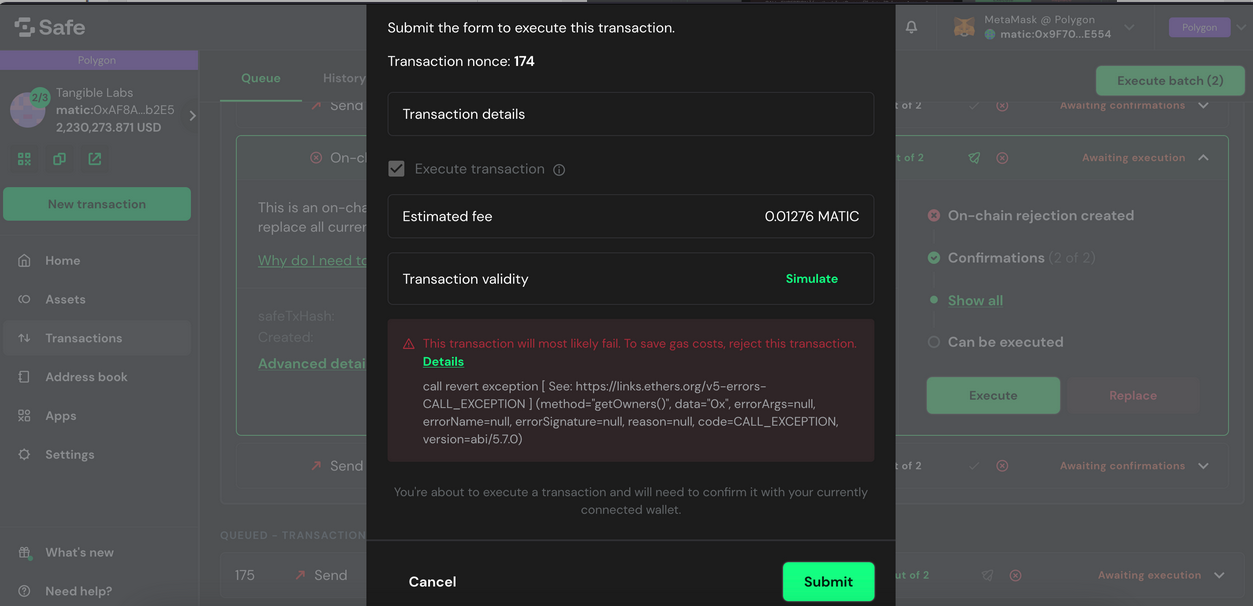
Task: Copy the Safe address using copy icon
Action: tap(59, 158)
